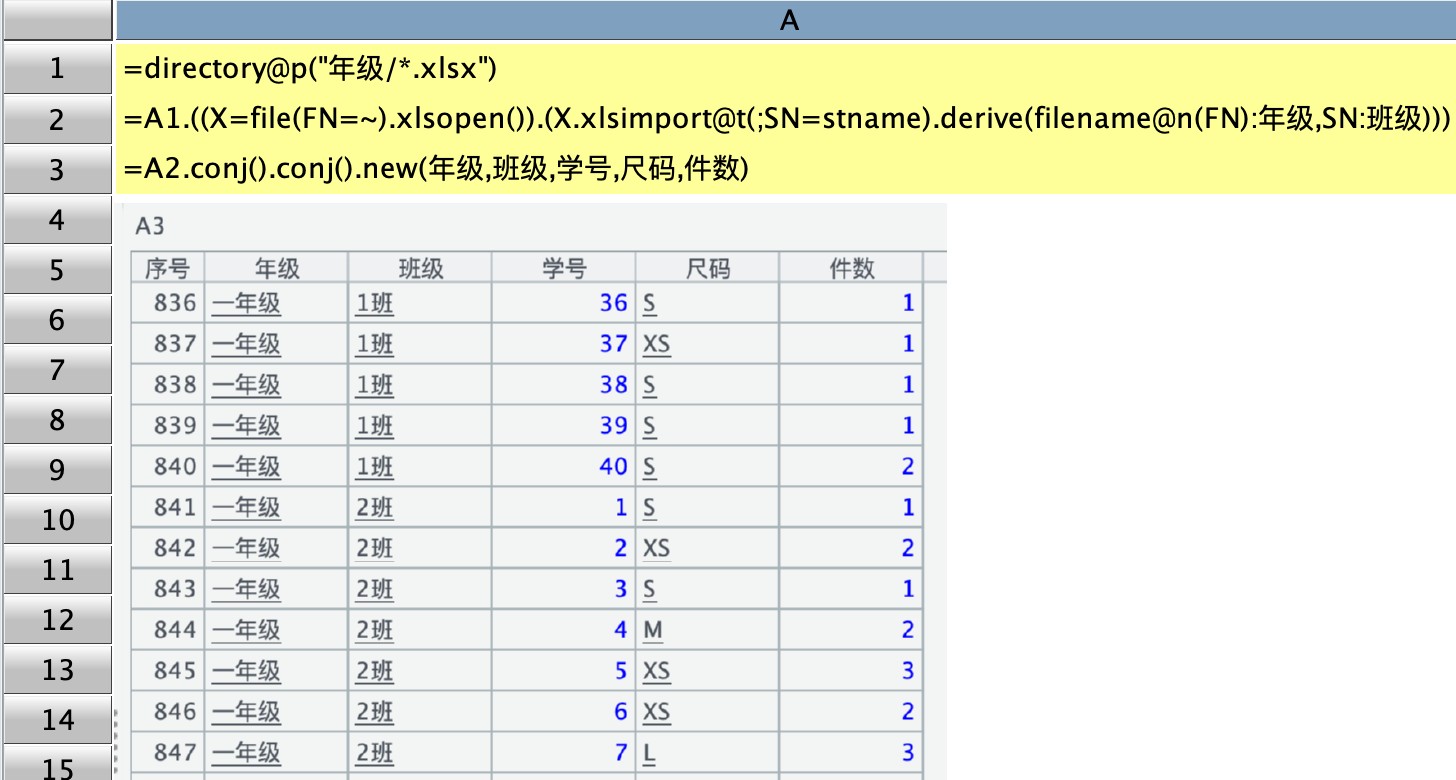
Task: Click the 件数 column header
Action: pos(852,268)
